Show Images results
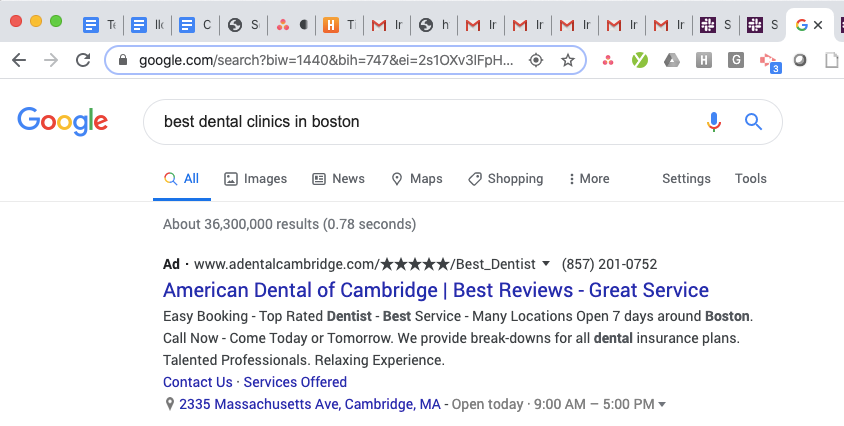The height and width of the screenshot is (426, 844). [x=256, y=179]
